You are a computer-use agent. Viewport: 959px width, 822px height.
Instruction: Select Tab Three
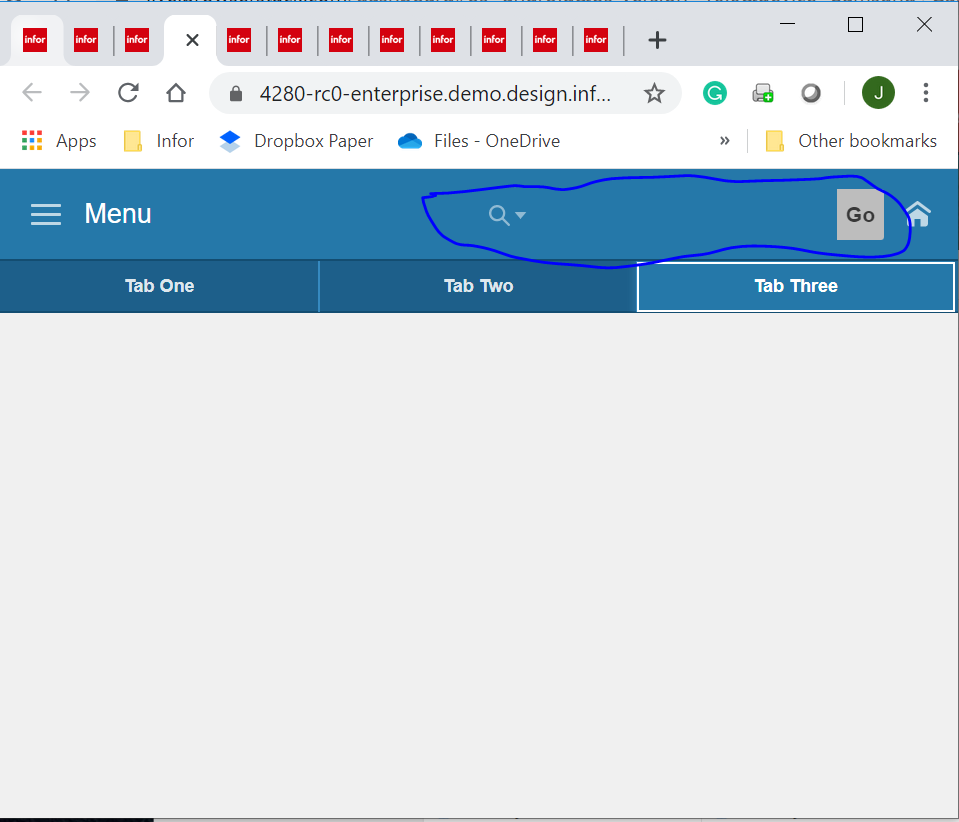[x=796, y=286]
